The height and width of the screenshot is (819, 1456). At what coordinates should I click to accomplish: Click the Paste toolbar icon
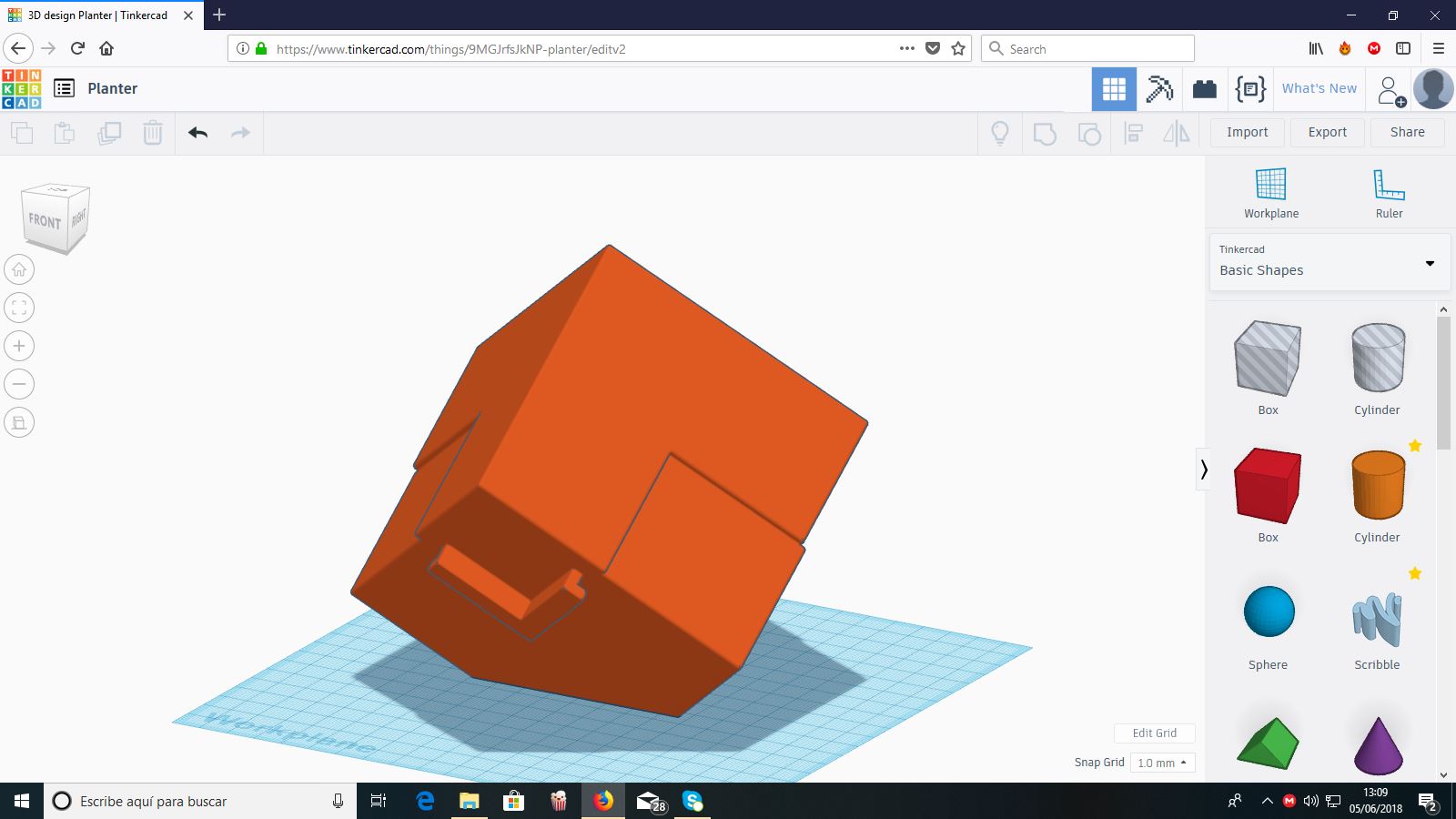tap(65, 133)
